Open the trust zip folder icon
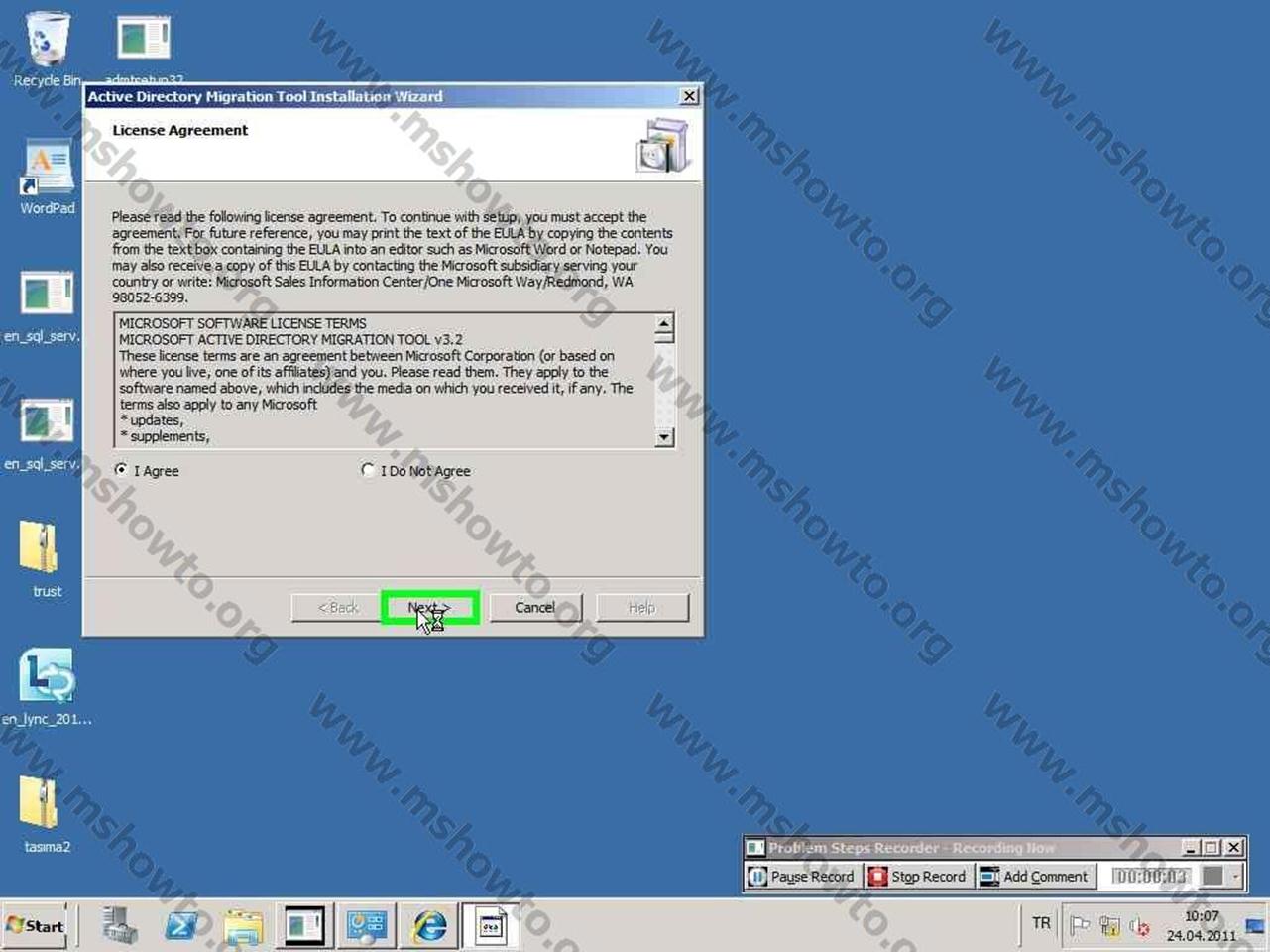 (x=46, y=560)
